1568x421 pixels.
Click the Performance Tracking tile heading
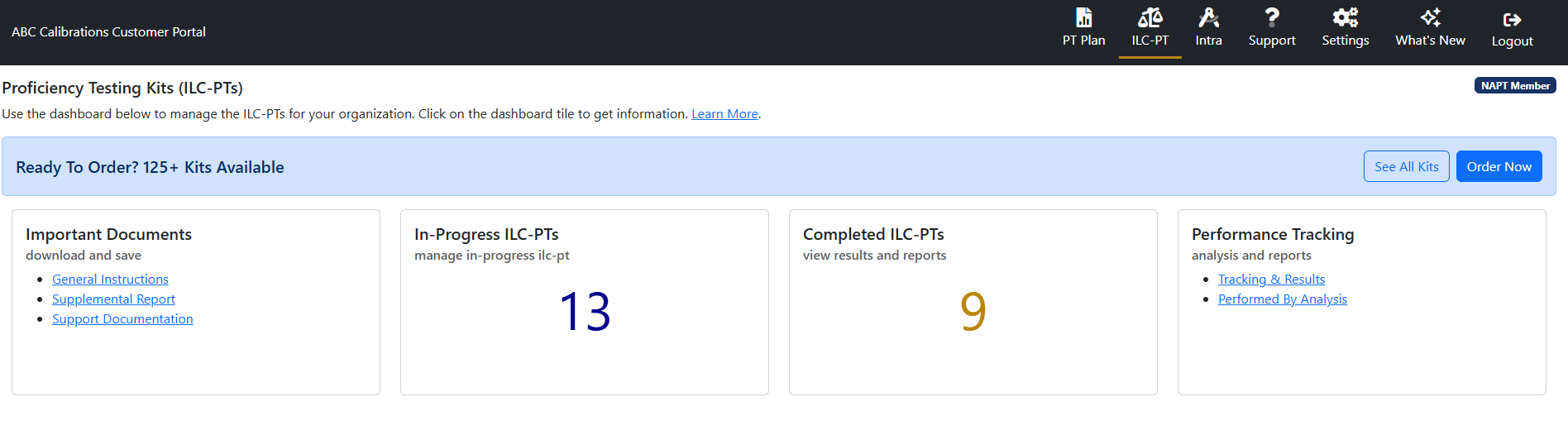coord(1273,234)
